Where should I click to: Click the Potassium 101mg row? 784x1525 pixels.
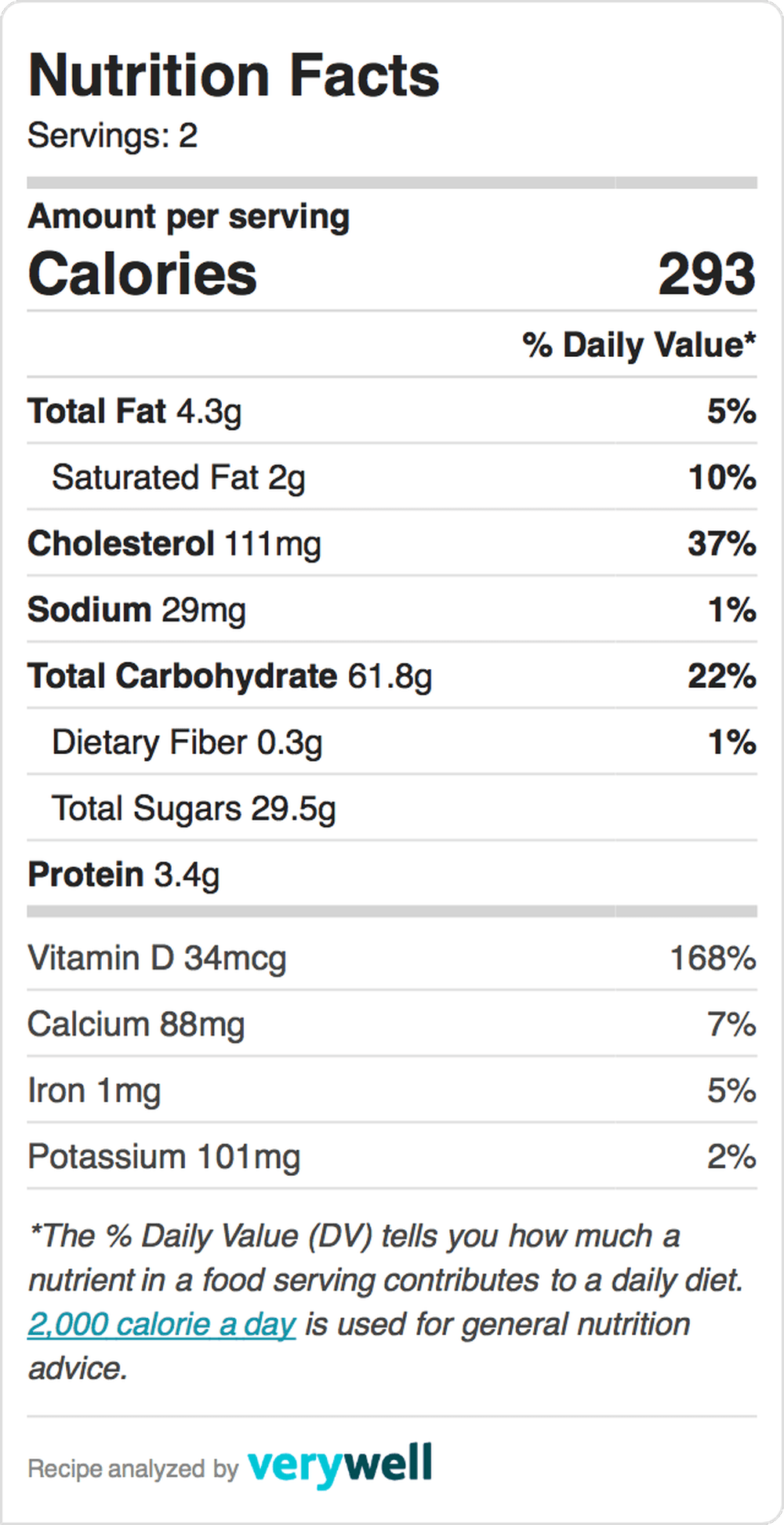(x=392, y=1156)
